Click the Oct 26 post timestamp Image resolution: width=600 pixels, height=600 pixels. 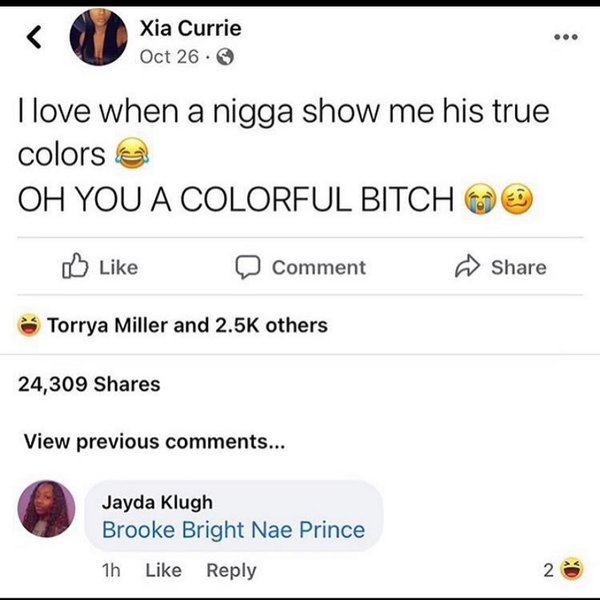point(170,57)
